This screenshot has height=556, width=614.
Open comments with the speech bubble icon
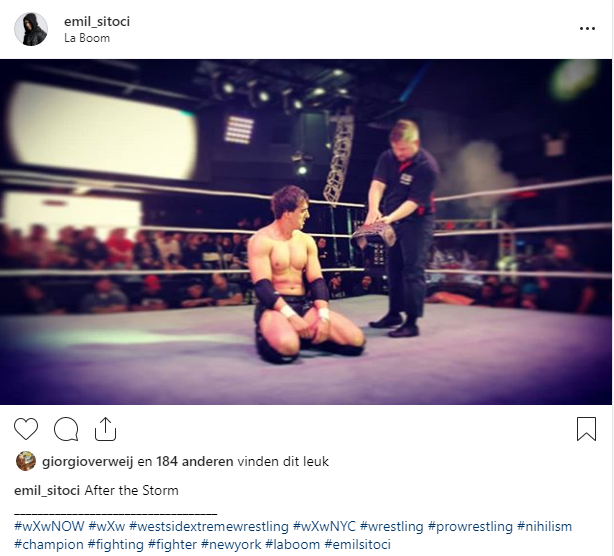(66, 429)
